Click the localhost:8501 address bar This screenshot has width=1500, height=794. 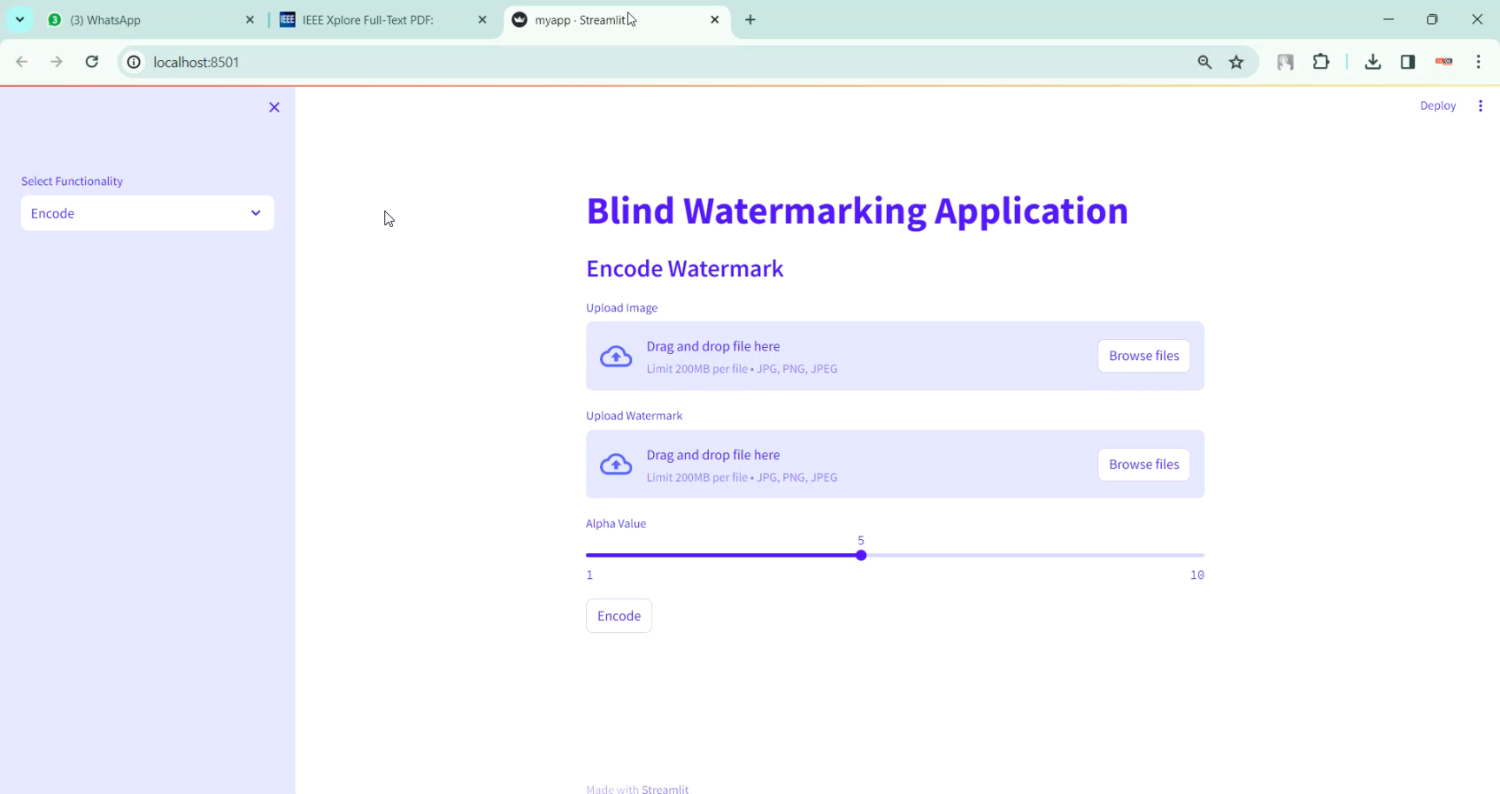[x=600, y=62]
